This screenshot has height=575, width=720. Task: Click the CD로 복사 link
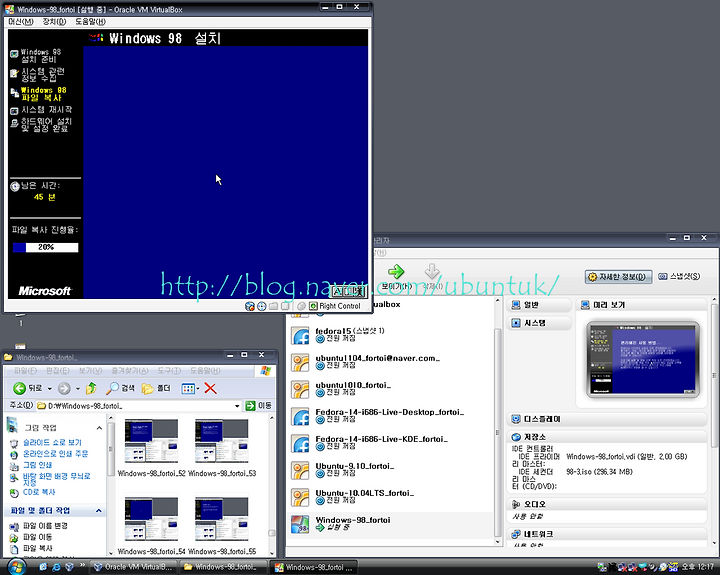[x=39, y=492]
